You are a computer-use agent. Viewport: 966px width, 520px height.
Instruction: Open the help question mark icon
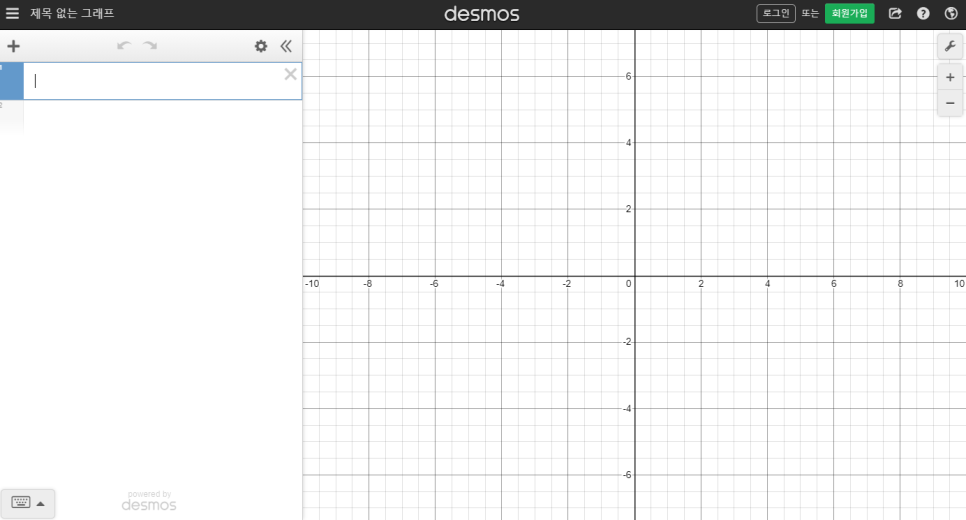(x=923, y=13)
